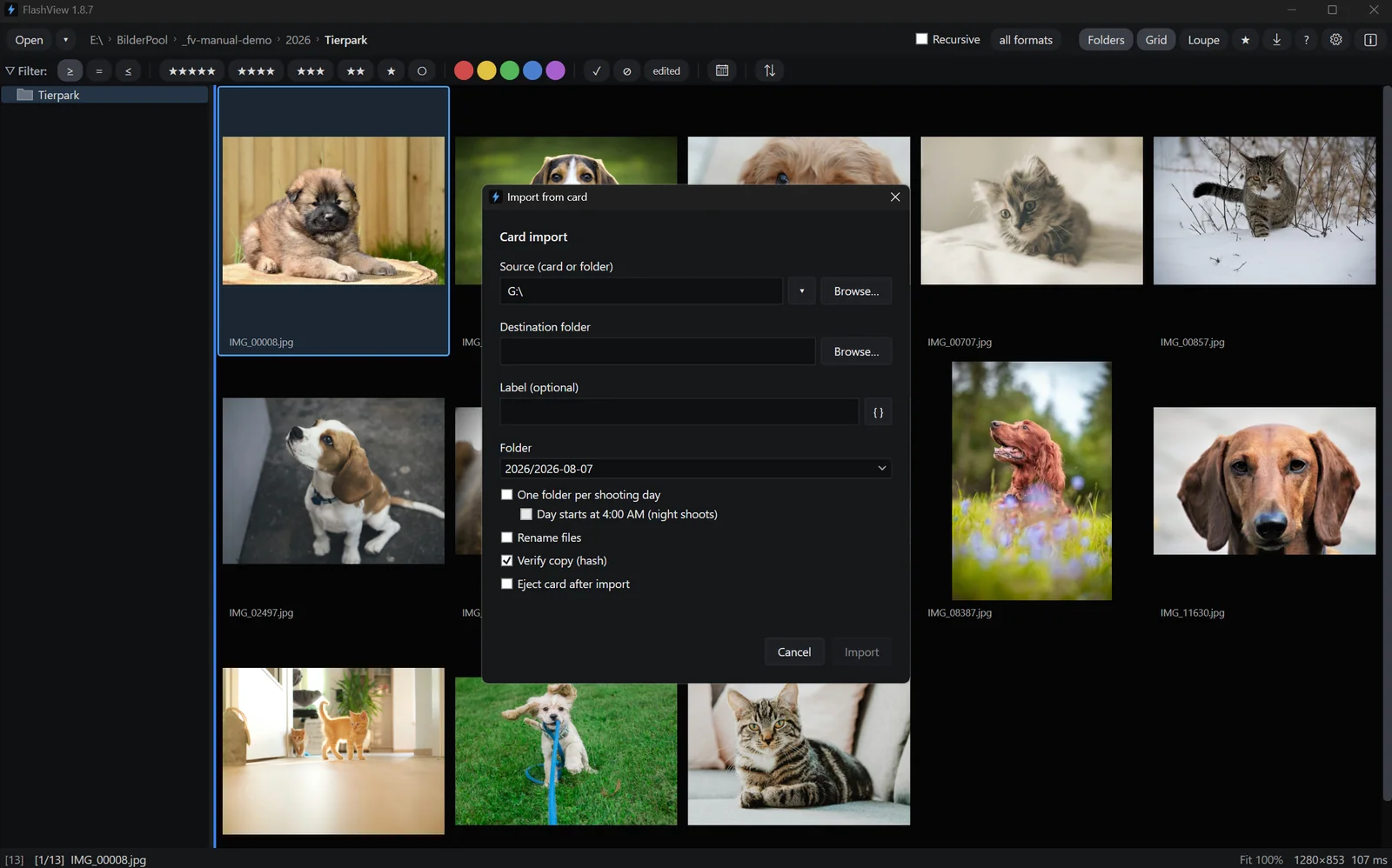The width and height of the screenshot is (1392, 868).
Task: Click the calendar date filter icon
Action: [722, 70]
